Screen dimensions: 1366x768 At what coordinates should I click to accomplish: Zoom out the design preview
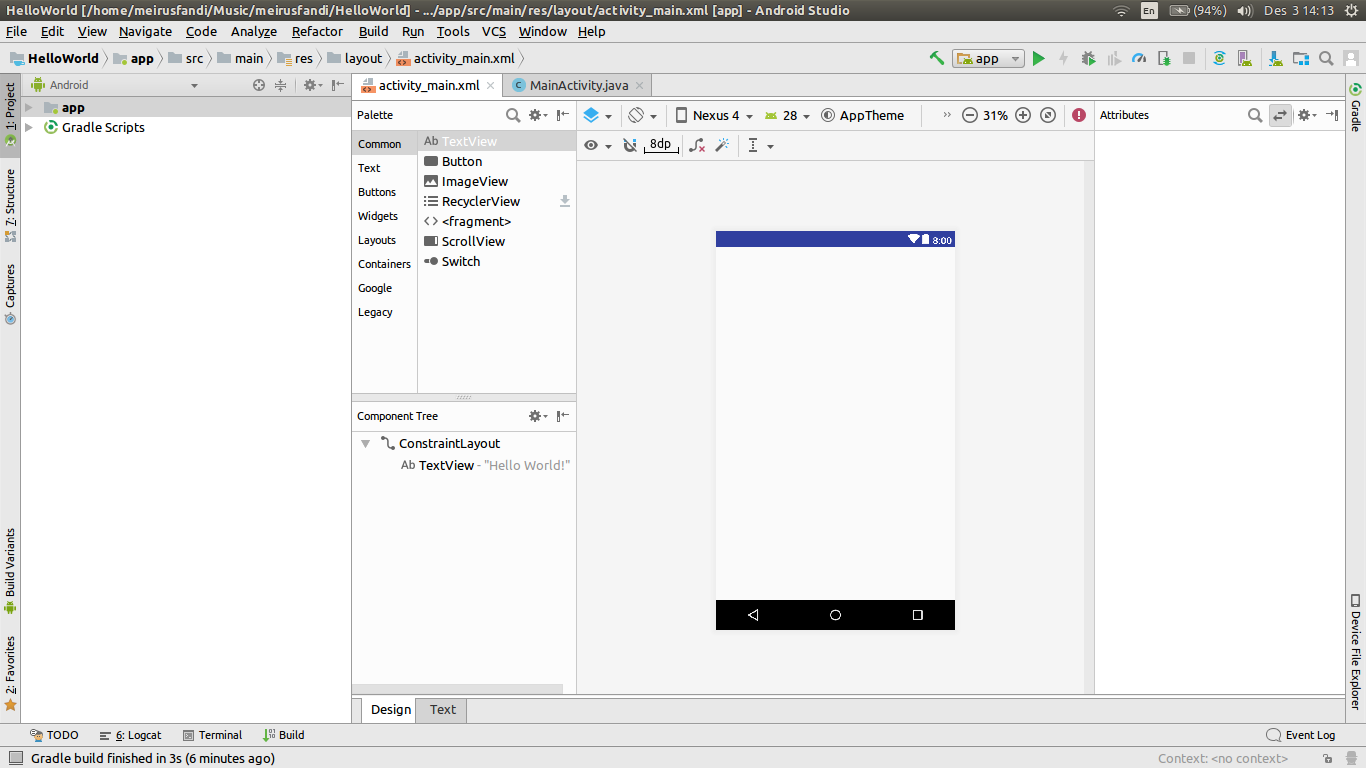point(969,115)
